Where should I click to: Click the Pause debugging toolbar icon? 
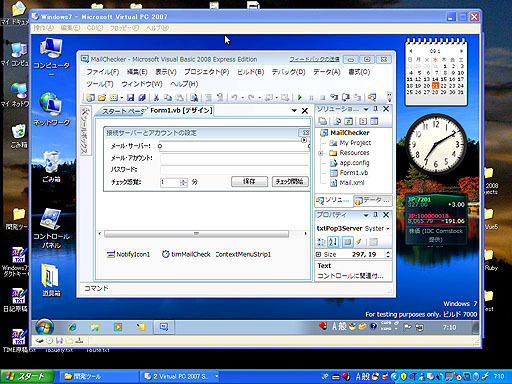click(311, 98)
